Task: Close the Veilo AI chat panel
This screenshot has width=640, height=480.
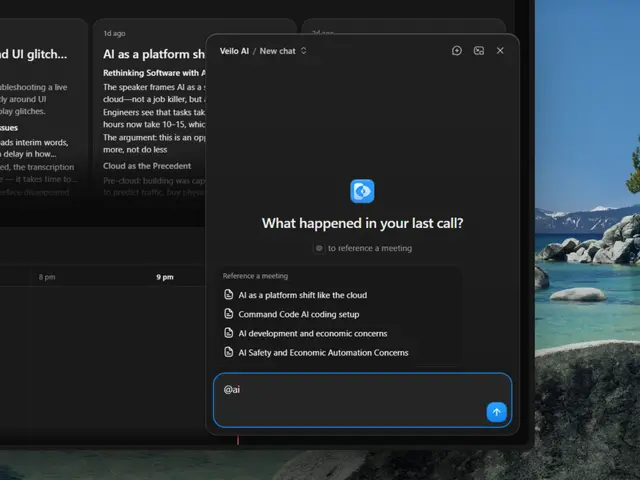Action: (500, 51)
